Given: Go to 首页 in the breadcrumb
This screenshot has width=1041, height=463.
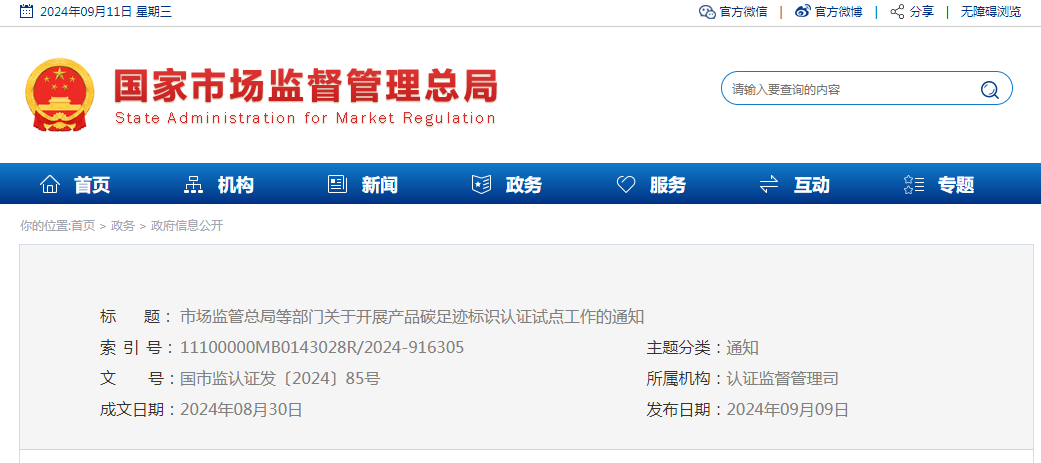Looking at the screenshot, I should pyautogui.click(x=83, y=226).
